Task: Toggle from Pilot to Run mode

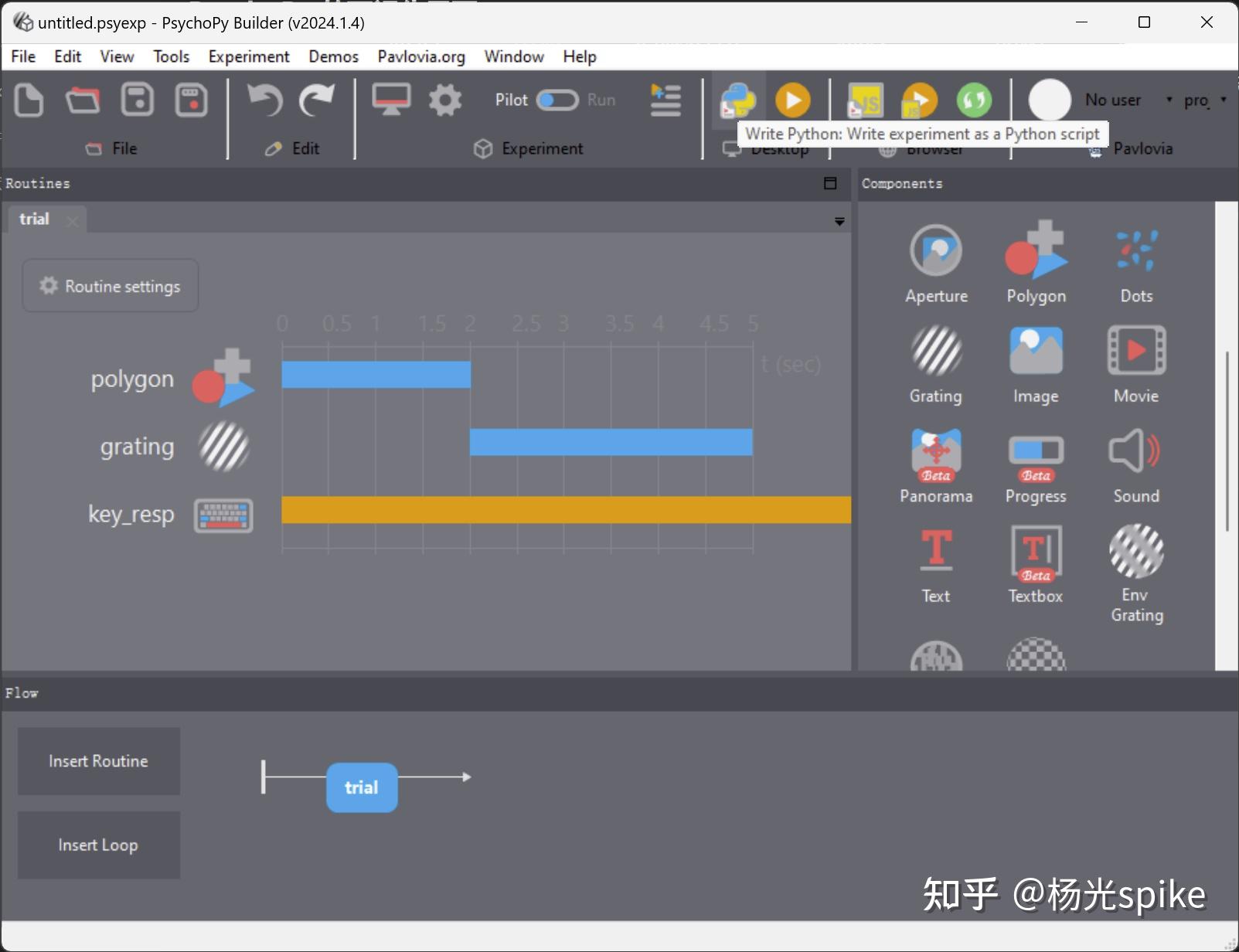Action: point(558,100)
